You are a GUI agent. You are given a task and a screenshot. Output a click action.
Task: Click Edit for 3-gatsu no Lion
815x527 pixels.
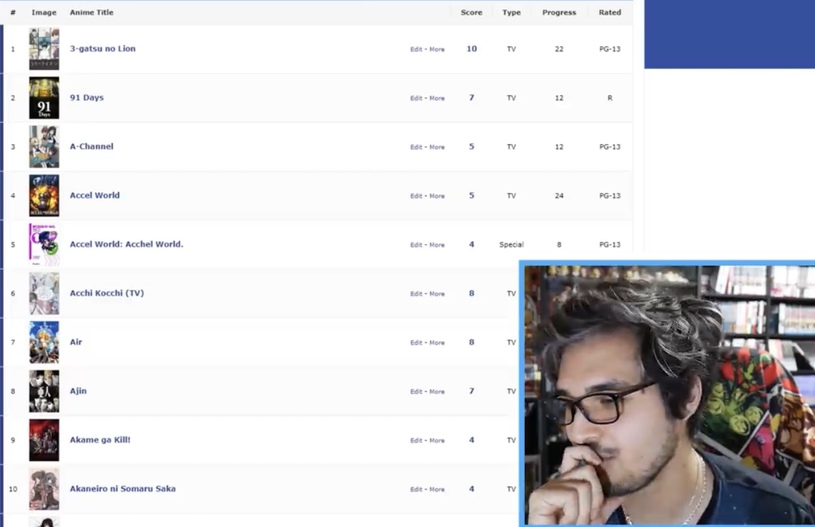(x=416, y=49)
